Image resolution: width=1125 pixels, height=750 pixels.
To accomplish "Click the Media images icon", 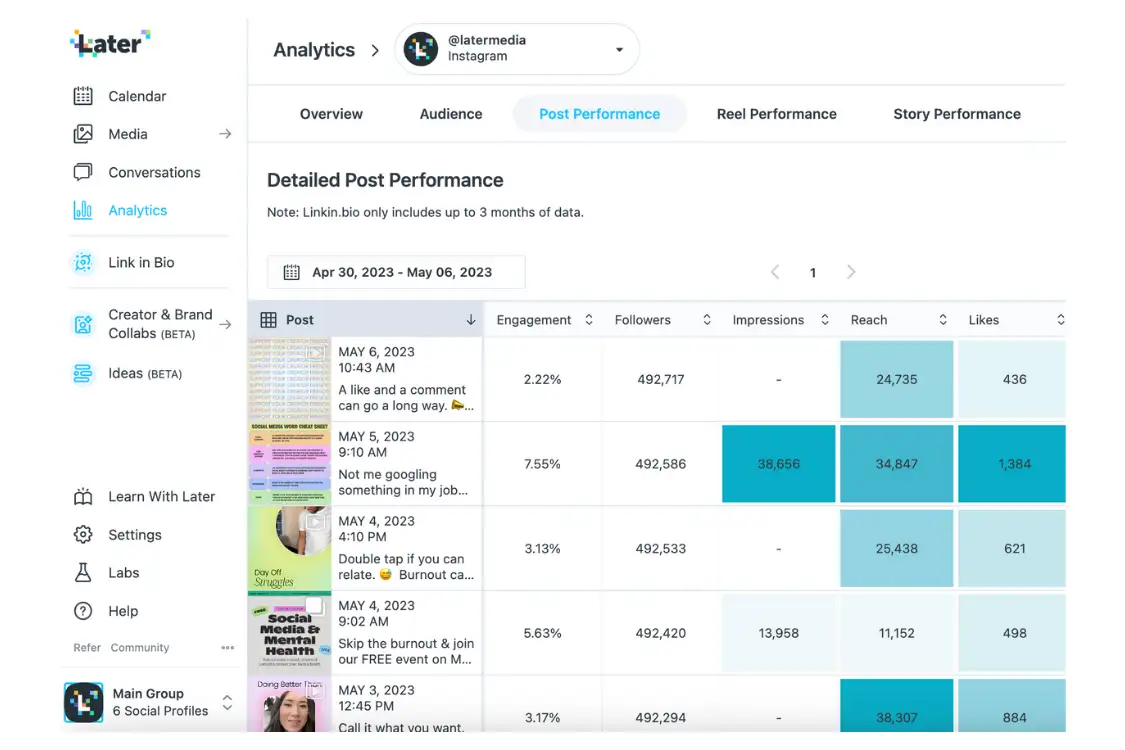I will point(83,134).
